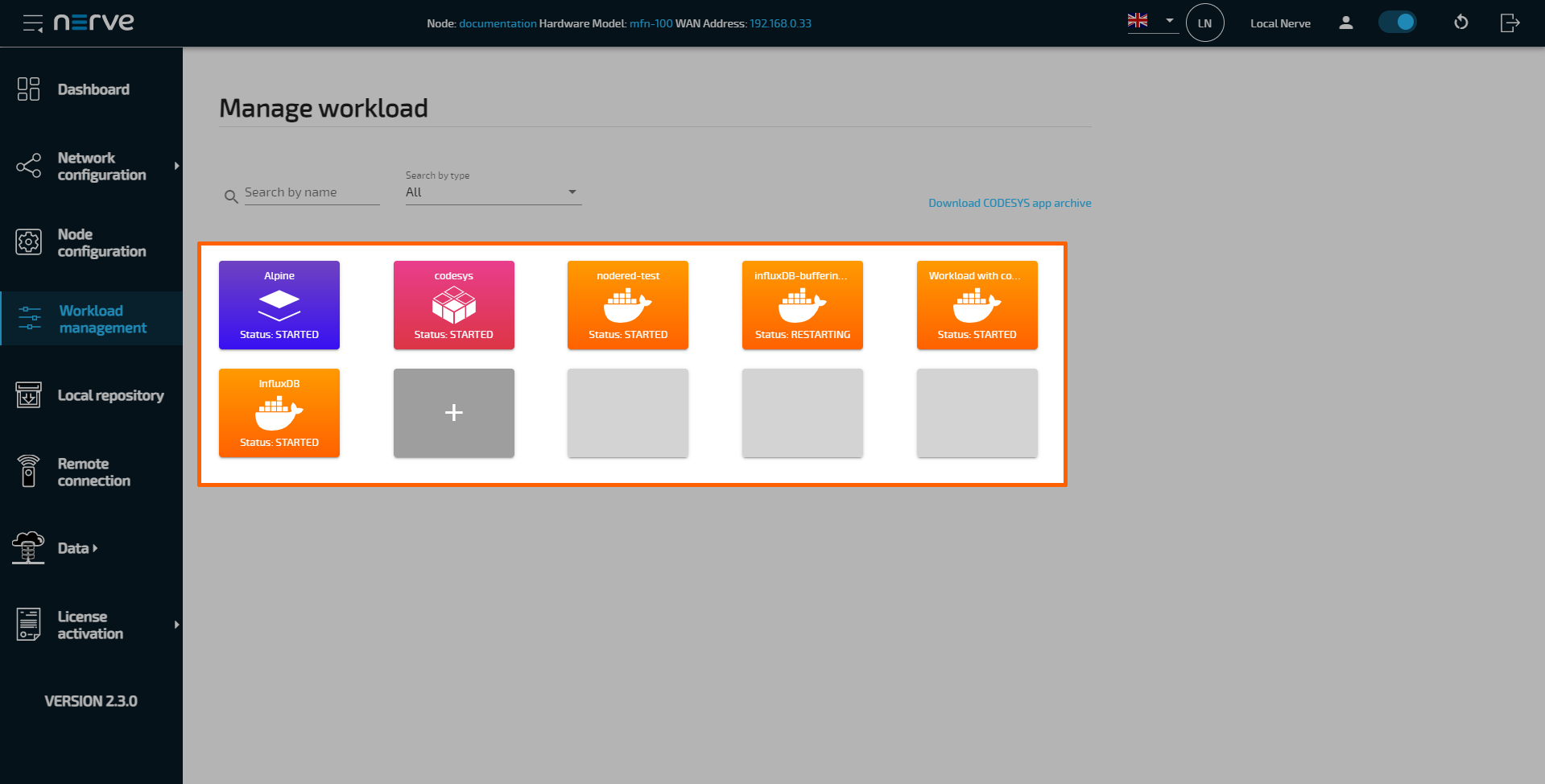Flip the toggle switch in the top bar
The image size is (1545, 784).
(x=1398, y=23)
